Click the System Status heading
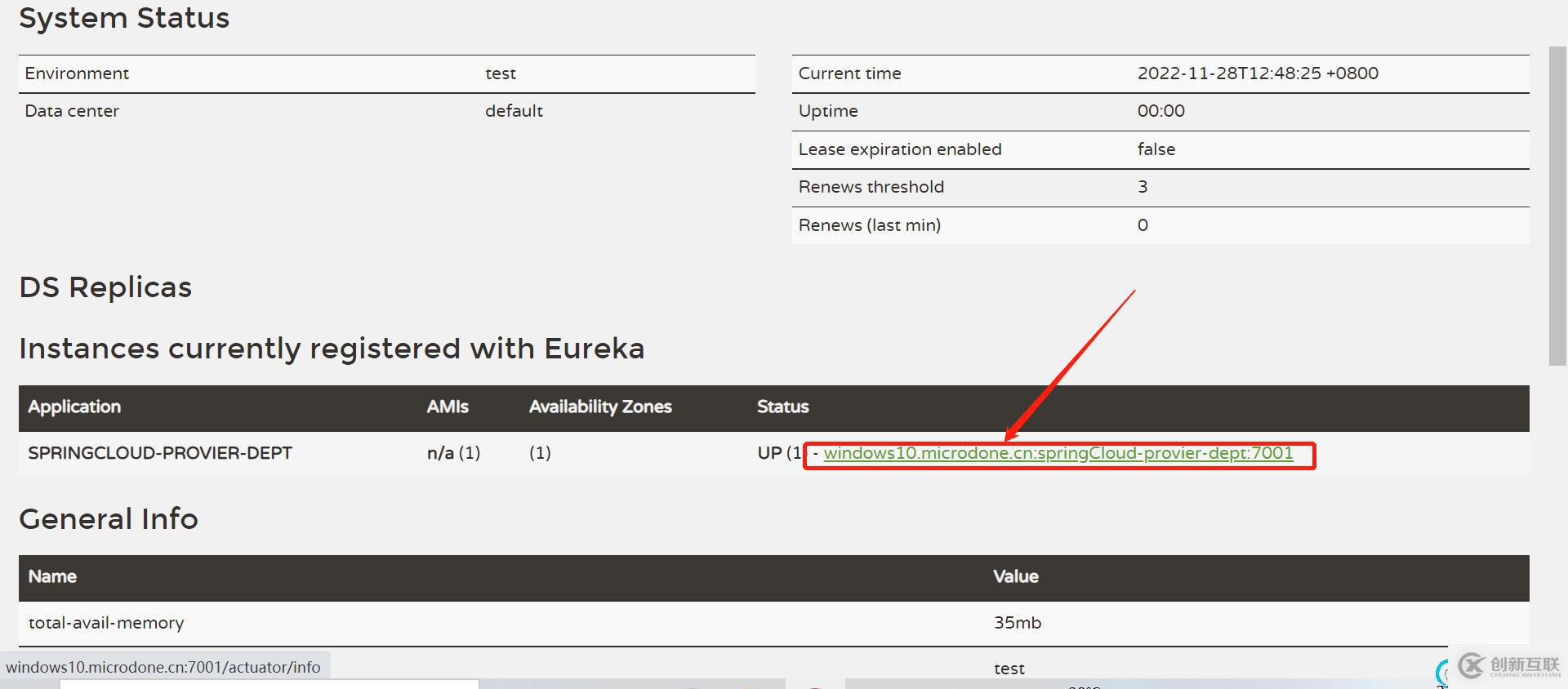This screenshot has width=1568, height=689. 124,17
